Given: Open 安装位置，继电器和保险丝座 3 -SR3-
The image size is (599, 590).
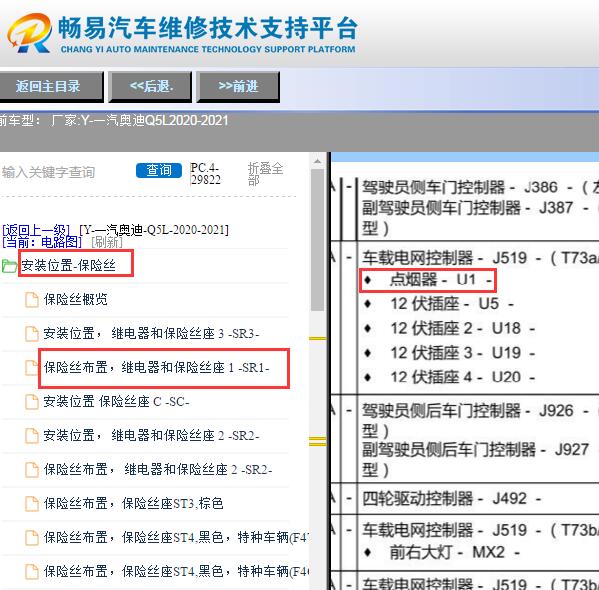Looking at the screenshot, I should [x=151, y=334].
